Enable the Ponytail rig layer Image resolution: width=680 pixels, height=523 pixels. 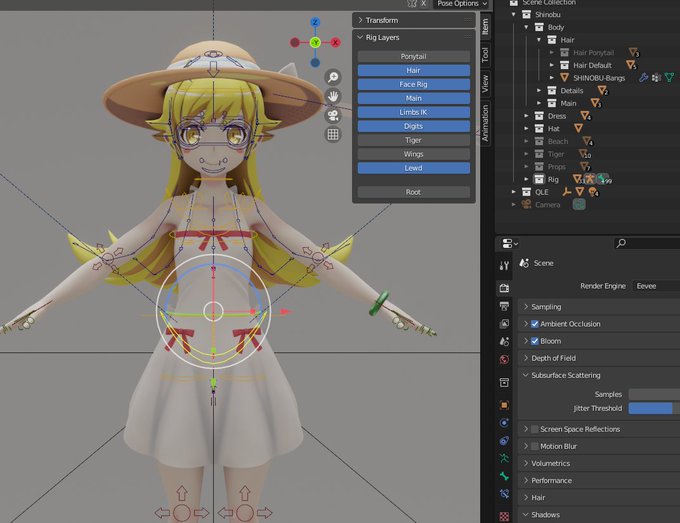(413, 56)
